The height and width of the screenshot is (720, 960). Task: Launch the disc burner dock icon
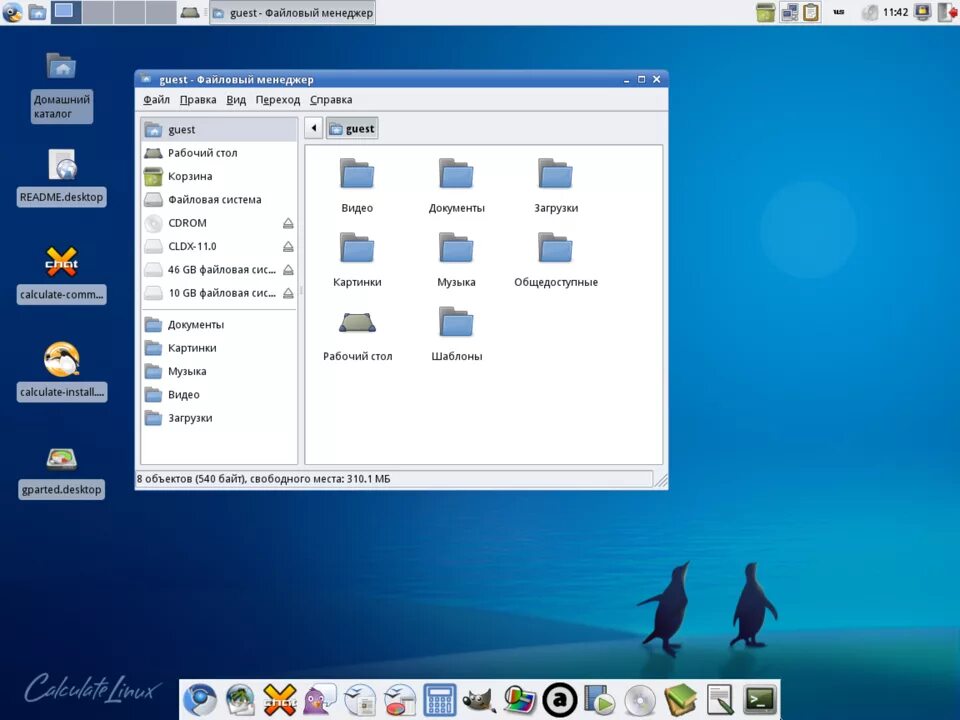640,699
